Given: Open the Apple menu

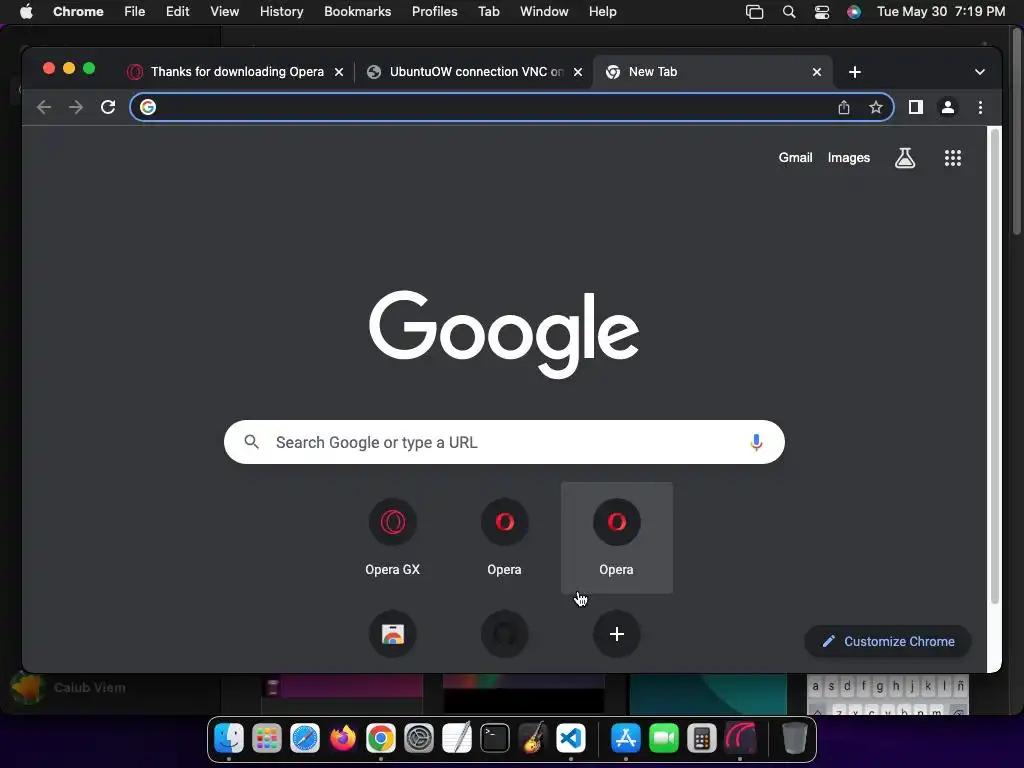Looking at the screenshot, I should tap(26, 12).
